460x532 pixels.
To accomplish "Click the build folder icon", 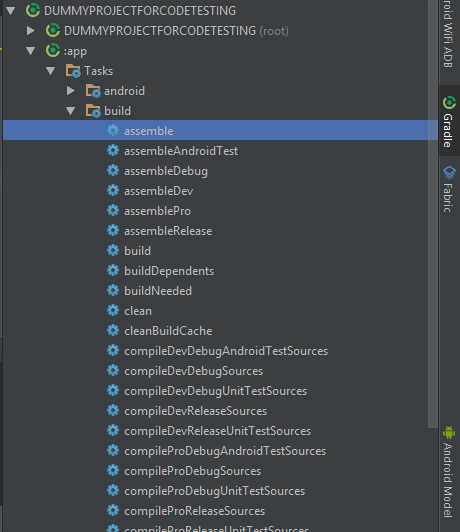I will click(x=93, y=111).
